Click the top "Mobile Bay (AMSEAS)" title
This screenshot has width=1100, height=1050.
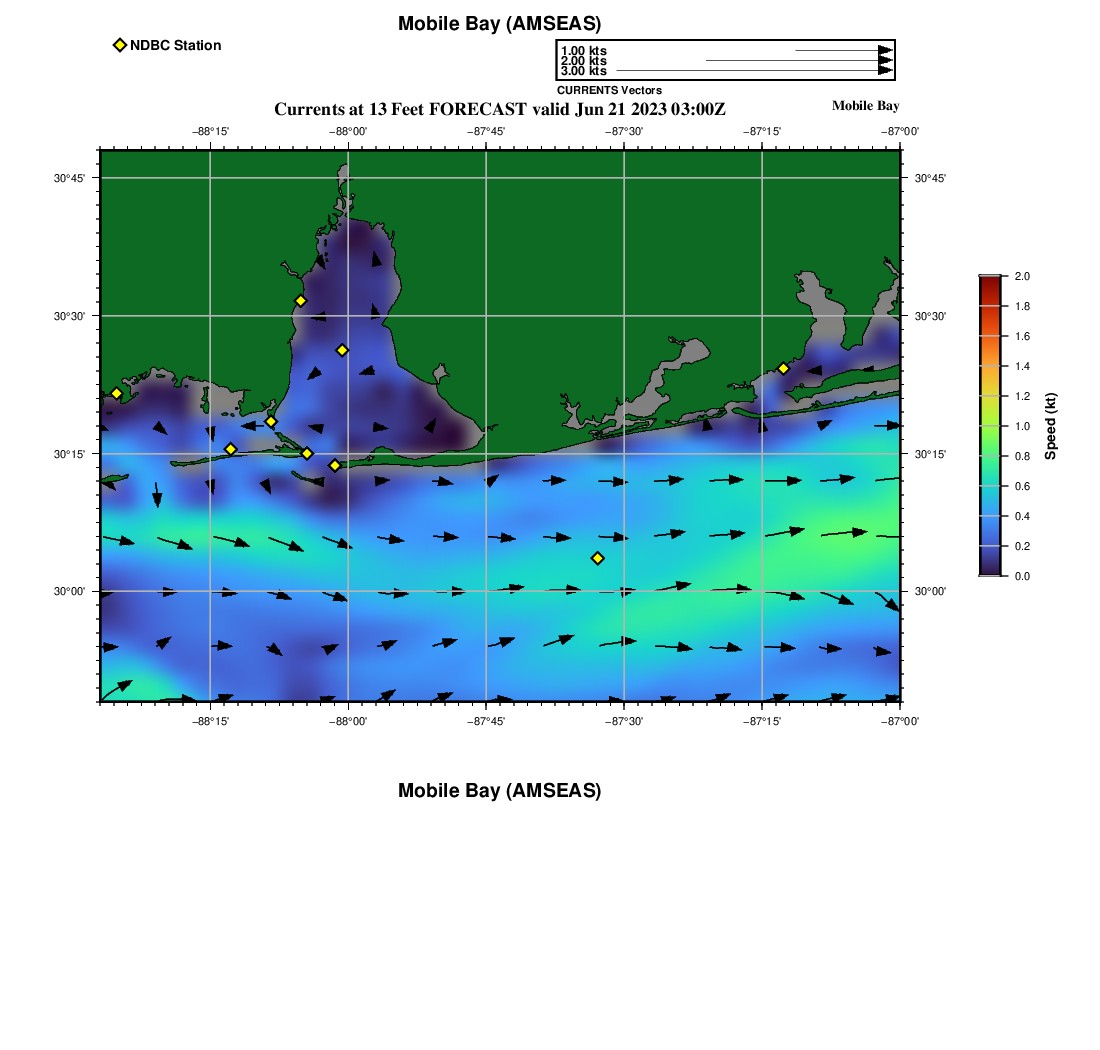(499, 24)
